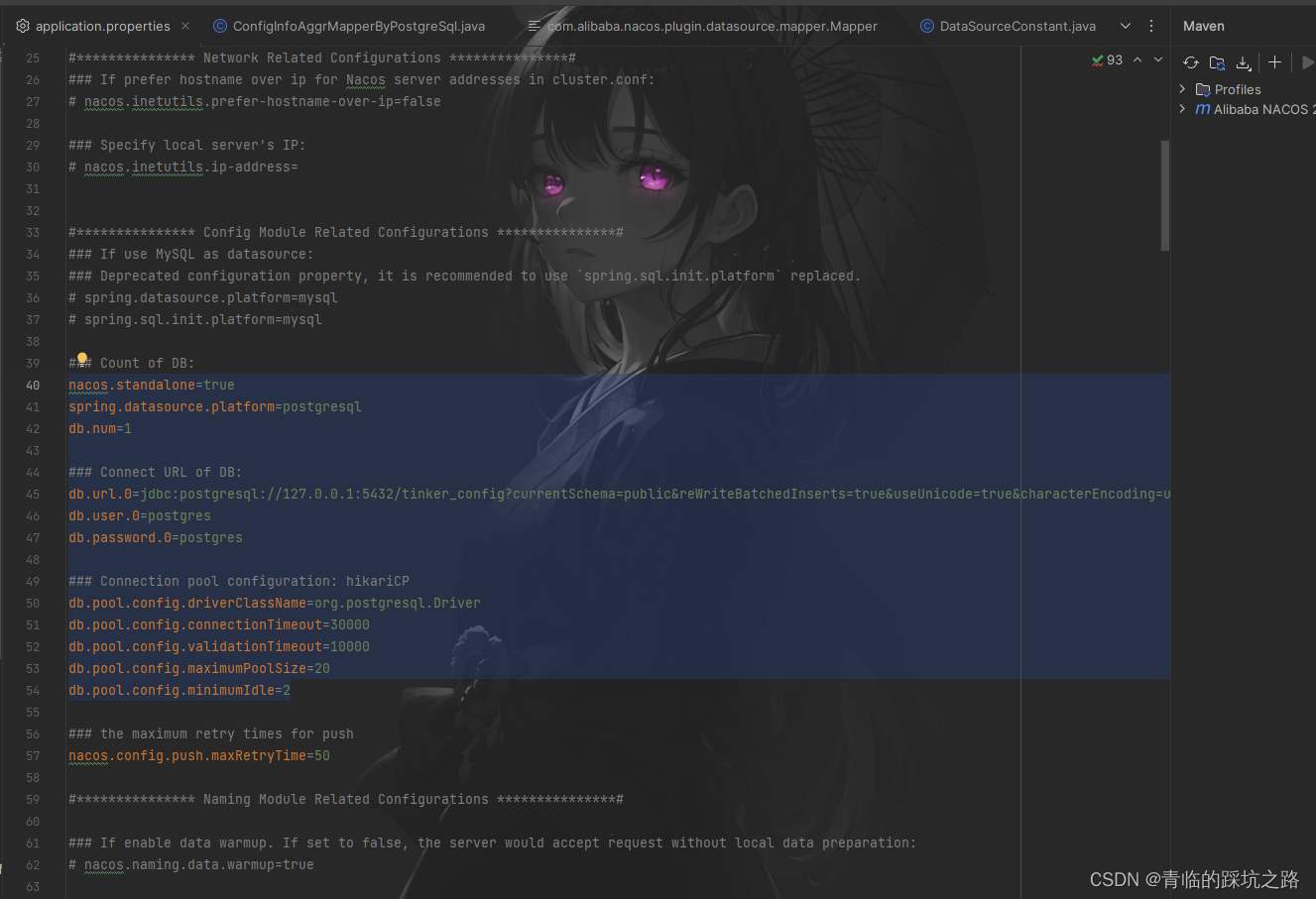Click nacos.config.push.maxRetryTime=50 line
The height and width of the screenshot is (899, 1316).
point(199,755)
